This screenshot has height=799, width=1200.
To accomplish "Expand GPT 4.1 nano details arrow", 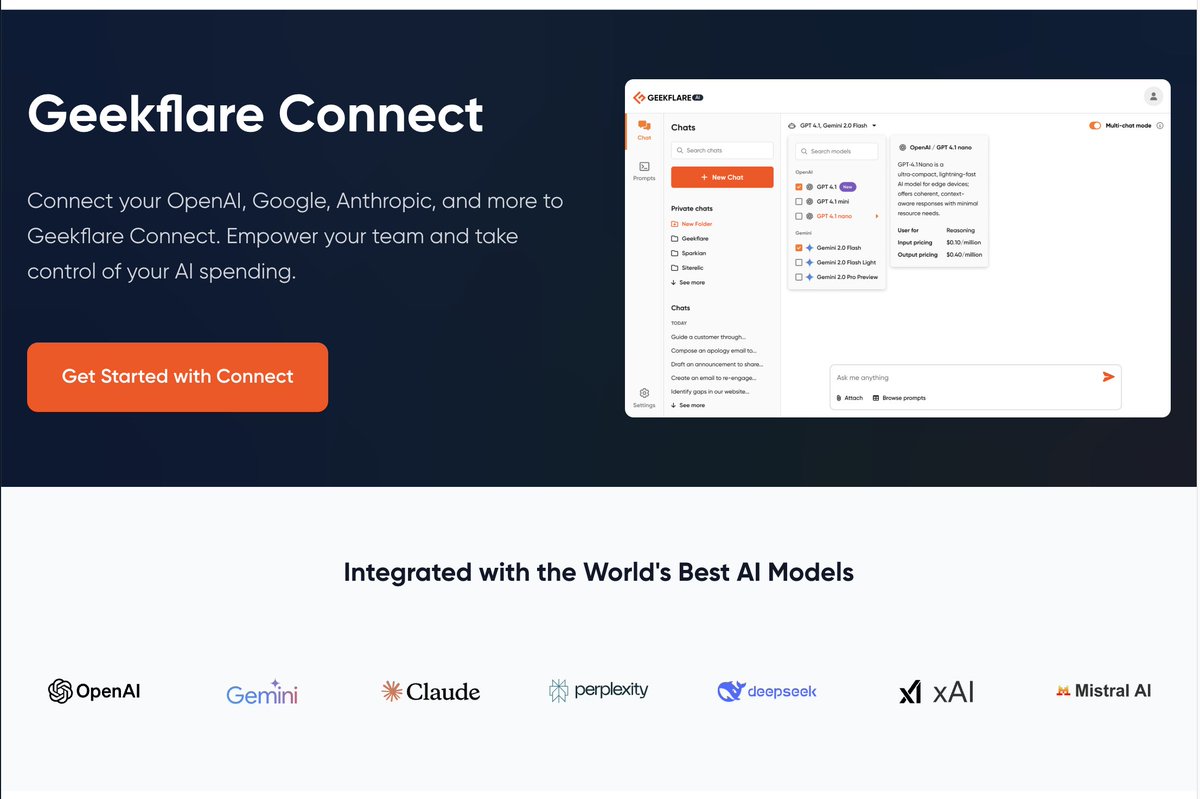I will pos(877,216).
